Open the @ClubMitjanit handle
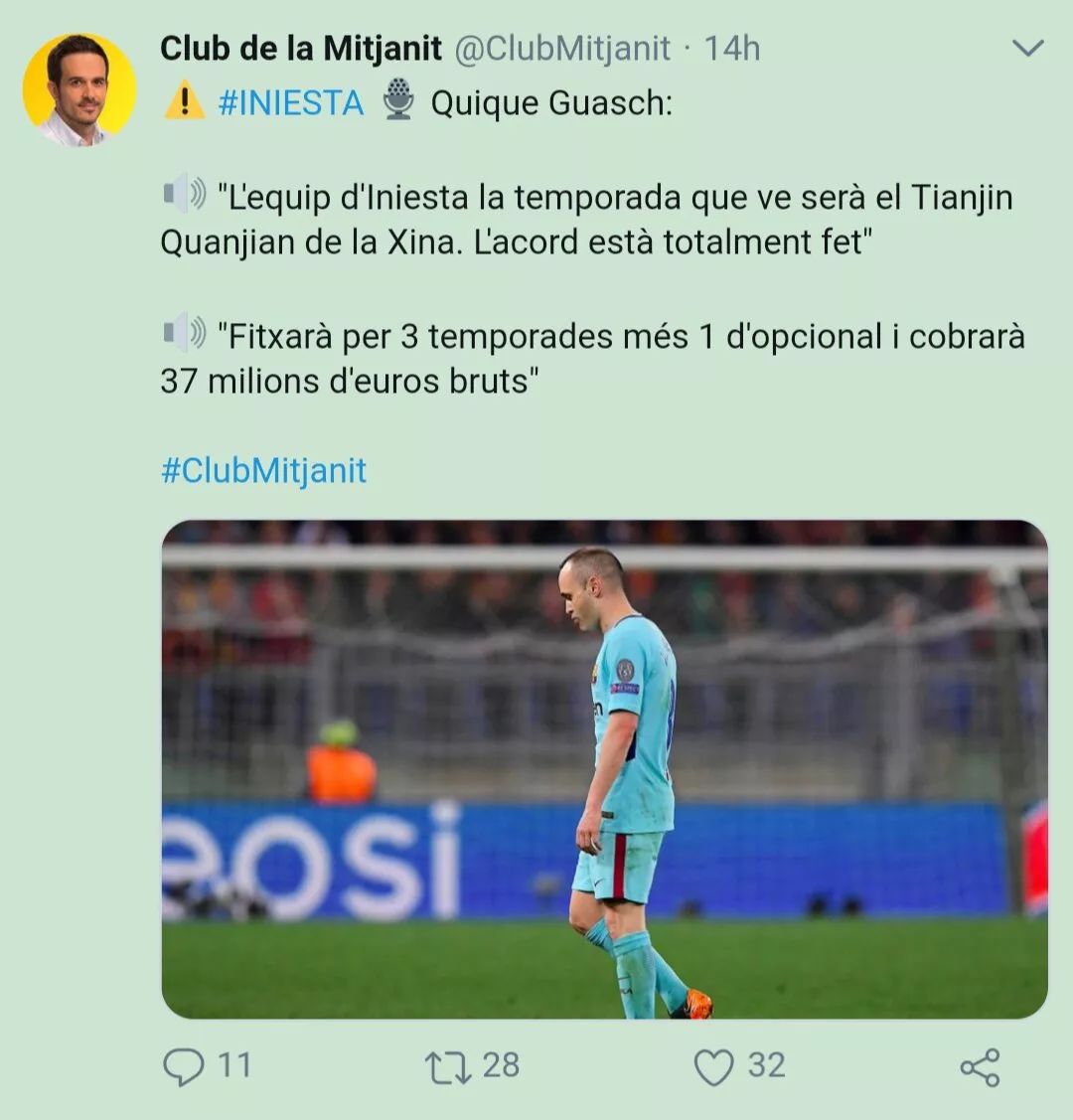 pos(562,50)
